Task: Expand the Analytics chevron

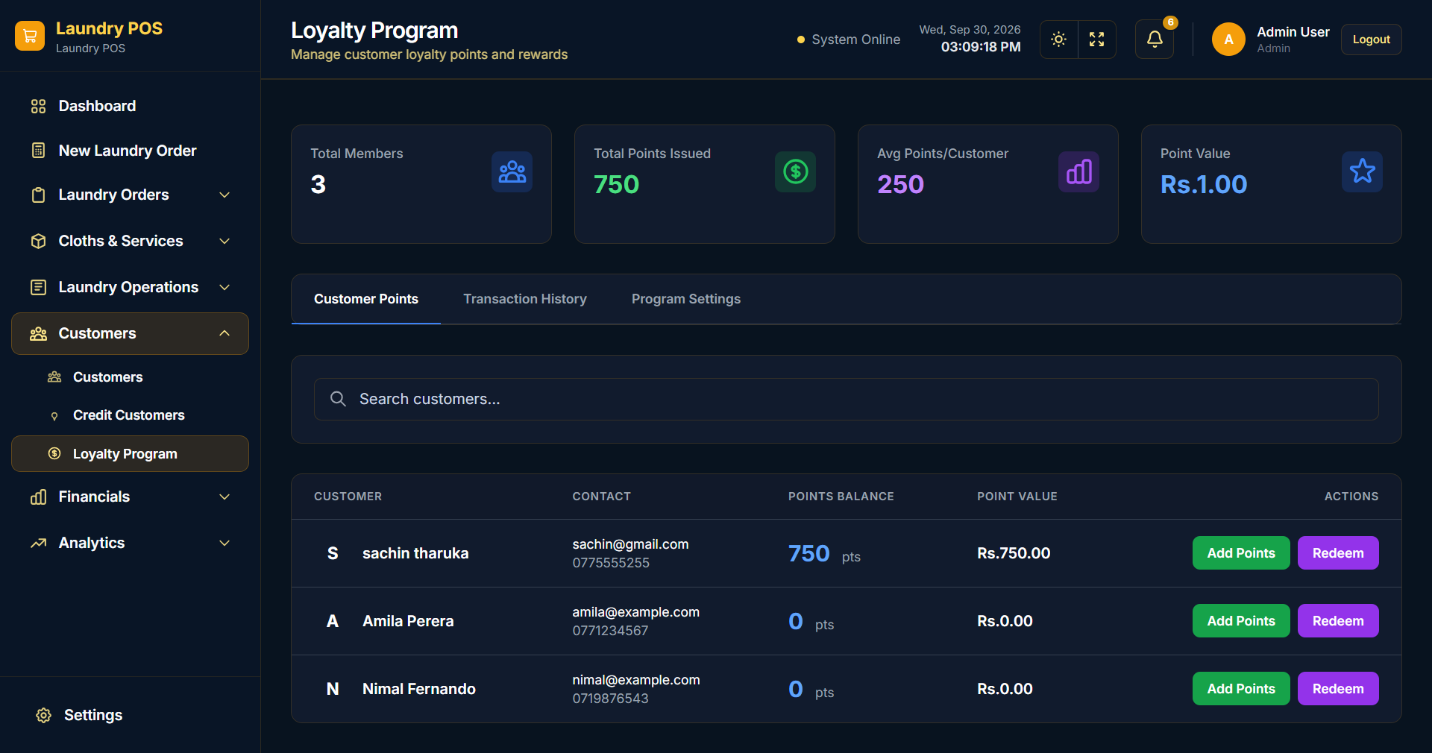Action: 225,543
